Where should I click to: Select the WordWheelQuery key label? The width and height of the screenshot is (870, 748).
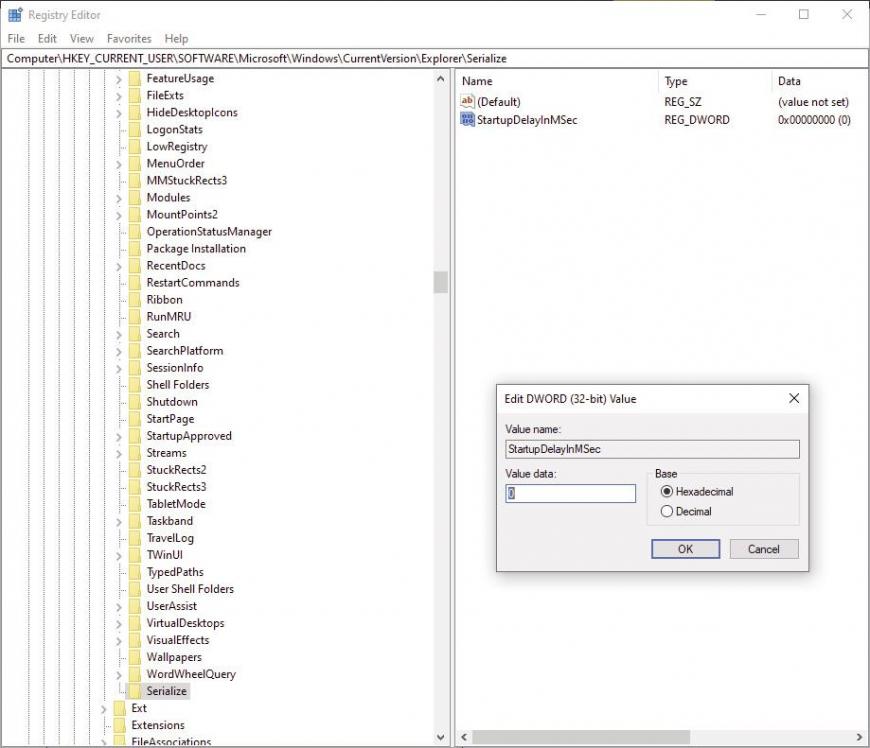pos(191,674)
